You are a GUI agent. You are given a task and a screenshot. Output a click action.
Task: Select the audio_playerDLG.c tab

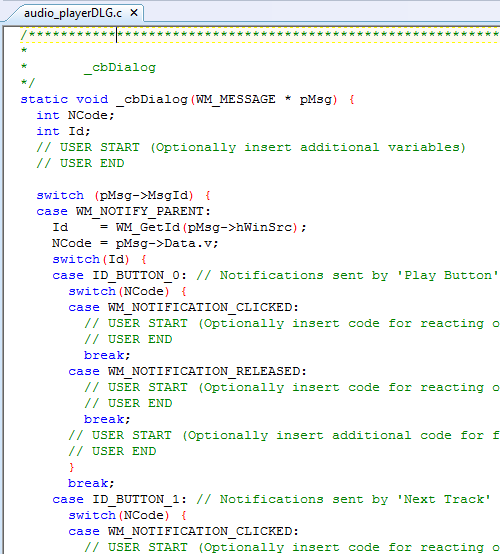73,13
